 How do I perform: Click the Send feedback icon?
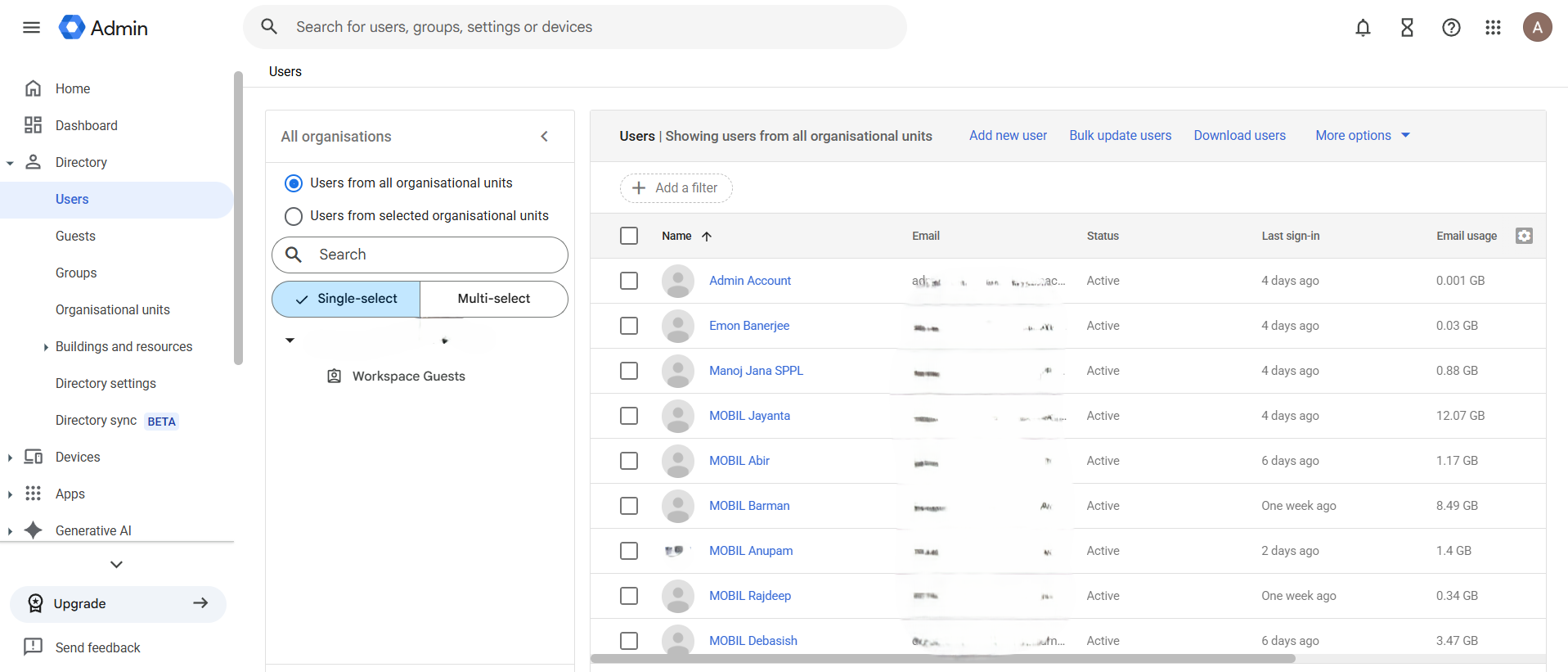pyautogui.click(x=33, y=647)
